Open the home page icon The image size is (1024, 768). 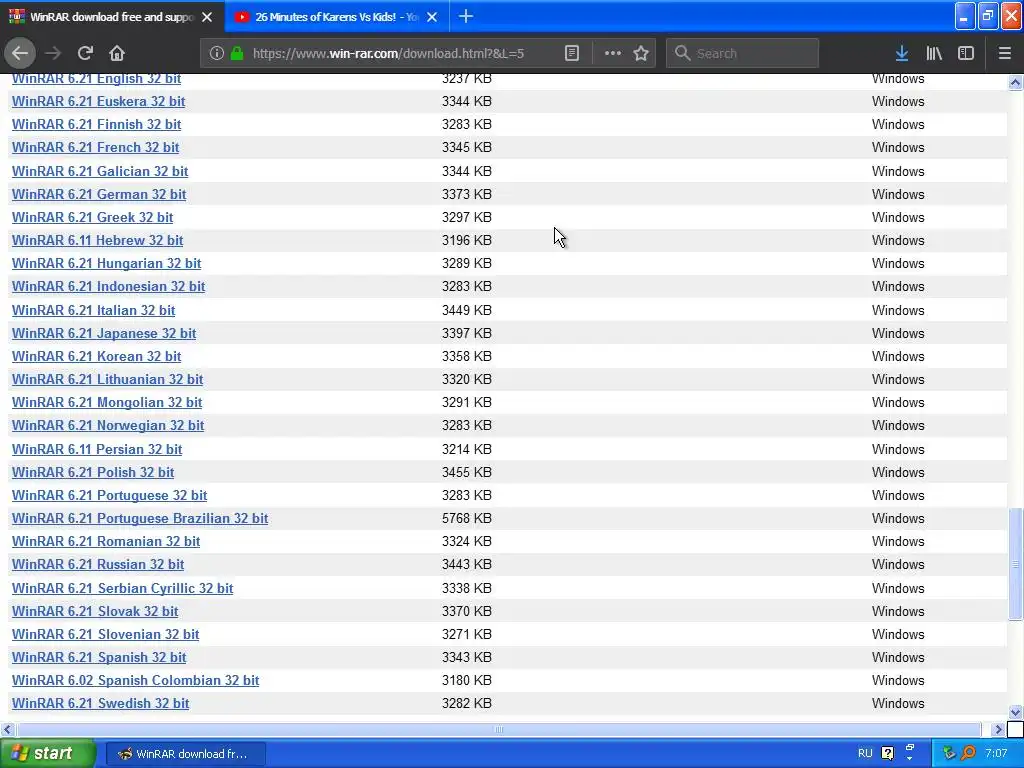tap(117, 53)
